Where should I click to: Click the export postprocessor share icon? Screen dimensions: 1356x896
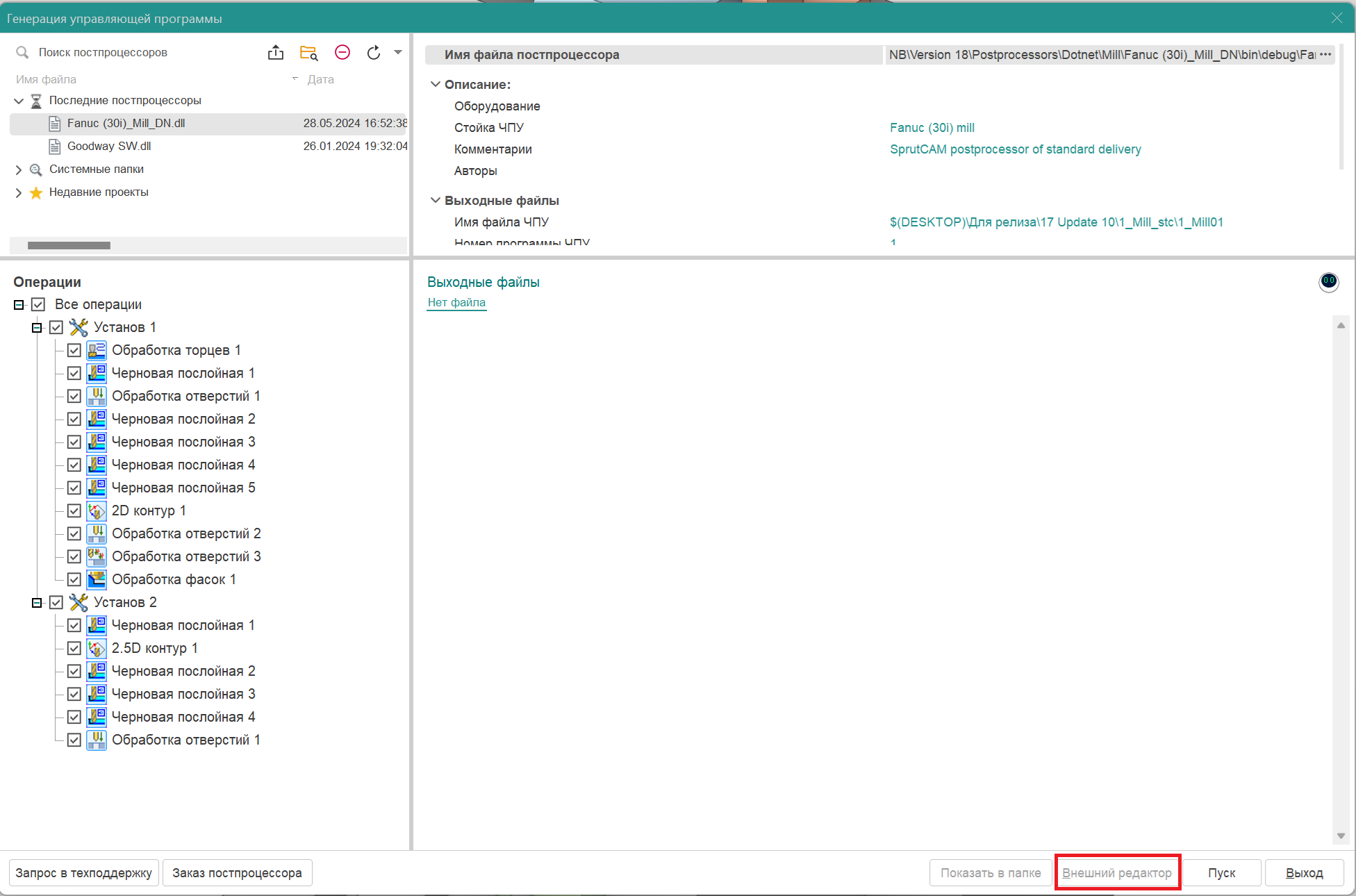tap(276, 53)
